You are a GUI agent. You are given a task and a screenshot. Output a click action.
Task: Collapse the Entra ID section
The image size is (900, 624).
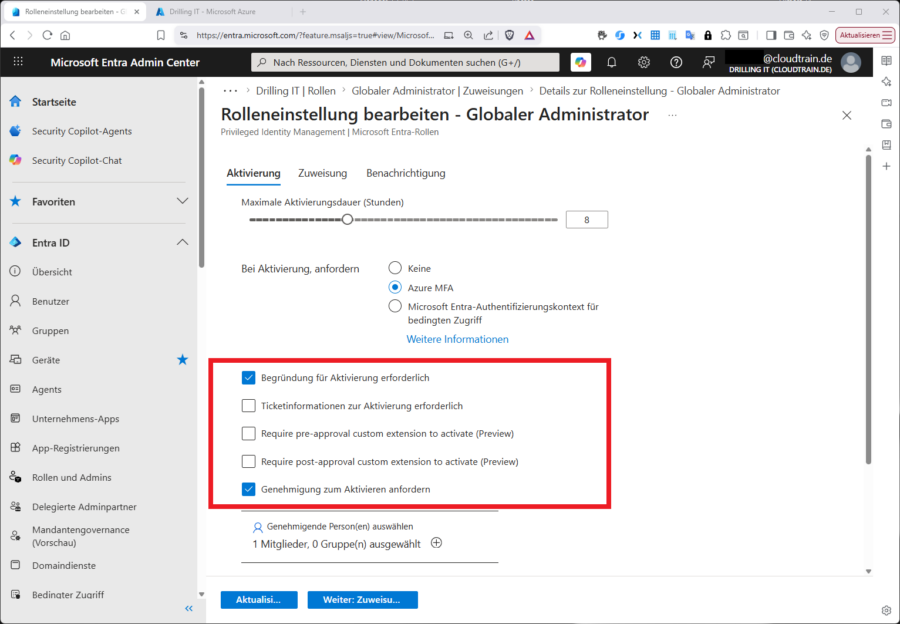(x=182, y=242)
